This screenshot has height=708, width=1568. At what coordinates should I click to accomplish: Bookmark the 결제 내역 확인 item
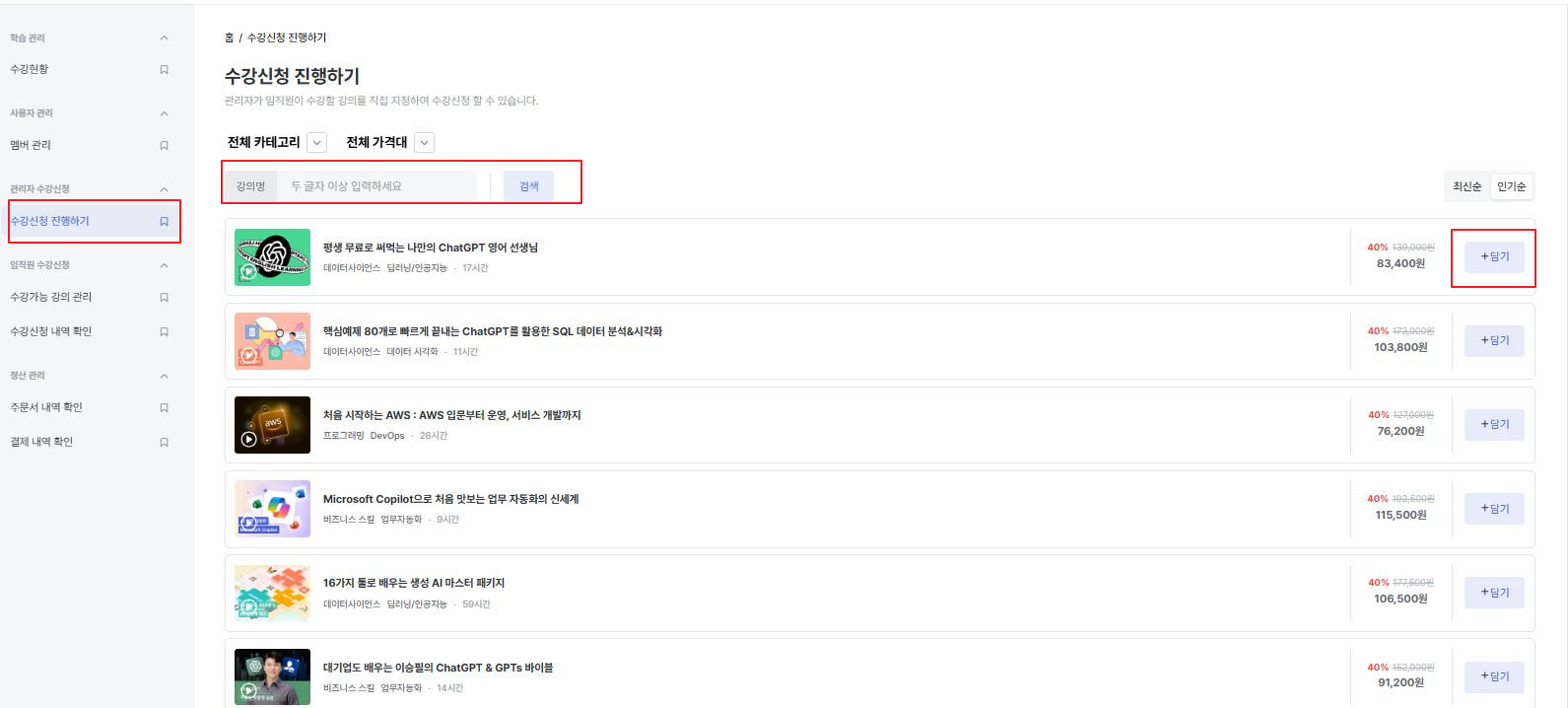tap(164, 443)
